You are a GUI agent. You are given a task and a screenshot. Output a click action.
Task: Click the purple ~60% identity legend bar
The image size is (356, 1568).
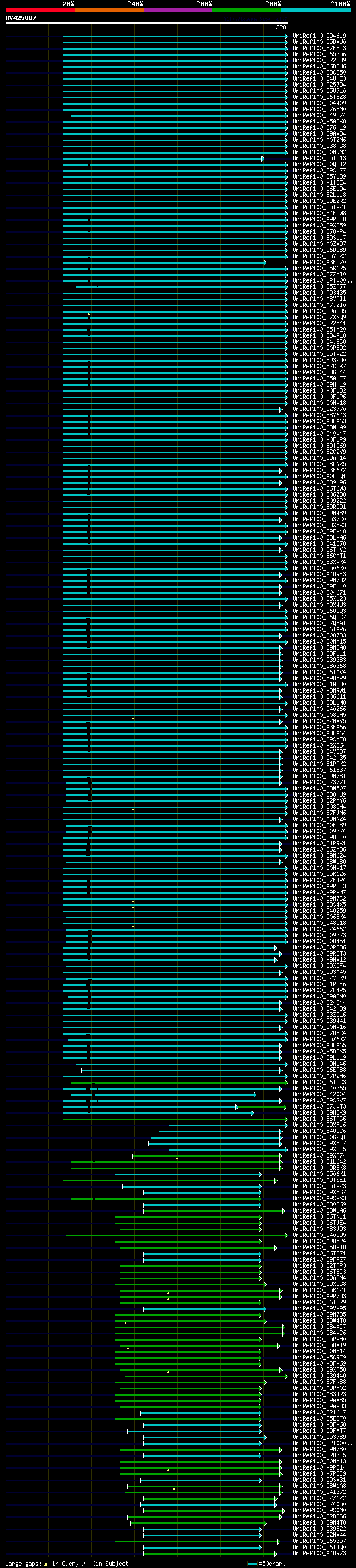click(x=177, y=10)
